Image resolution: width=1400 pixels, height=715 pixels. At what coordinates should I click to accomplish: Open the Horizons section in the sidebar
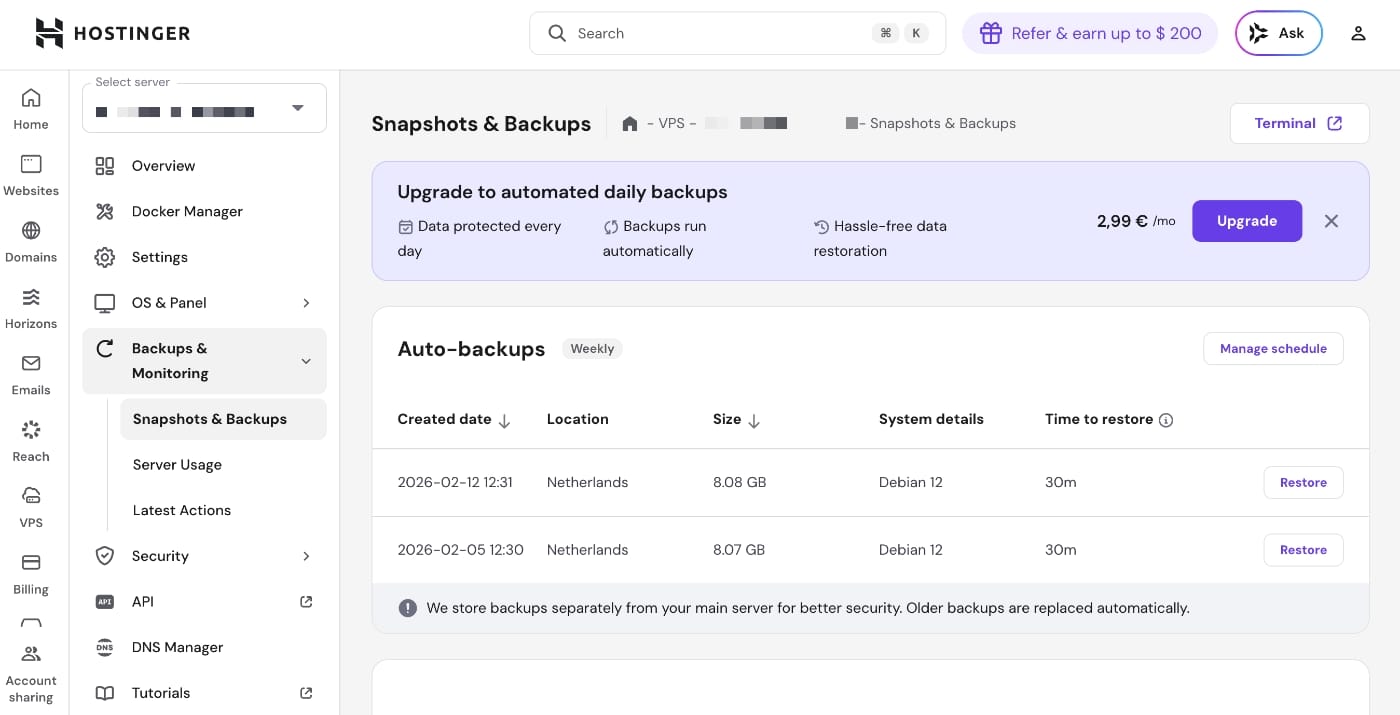pyautogui.click(x=30, y=306)
